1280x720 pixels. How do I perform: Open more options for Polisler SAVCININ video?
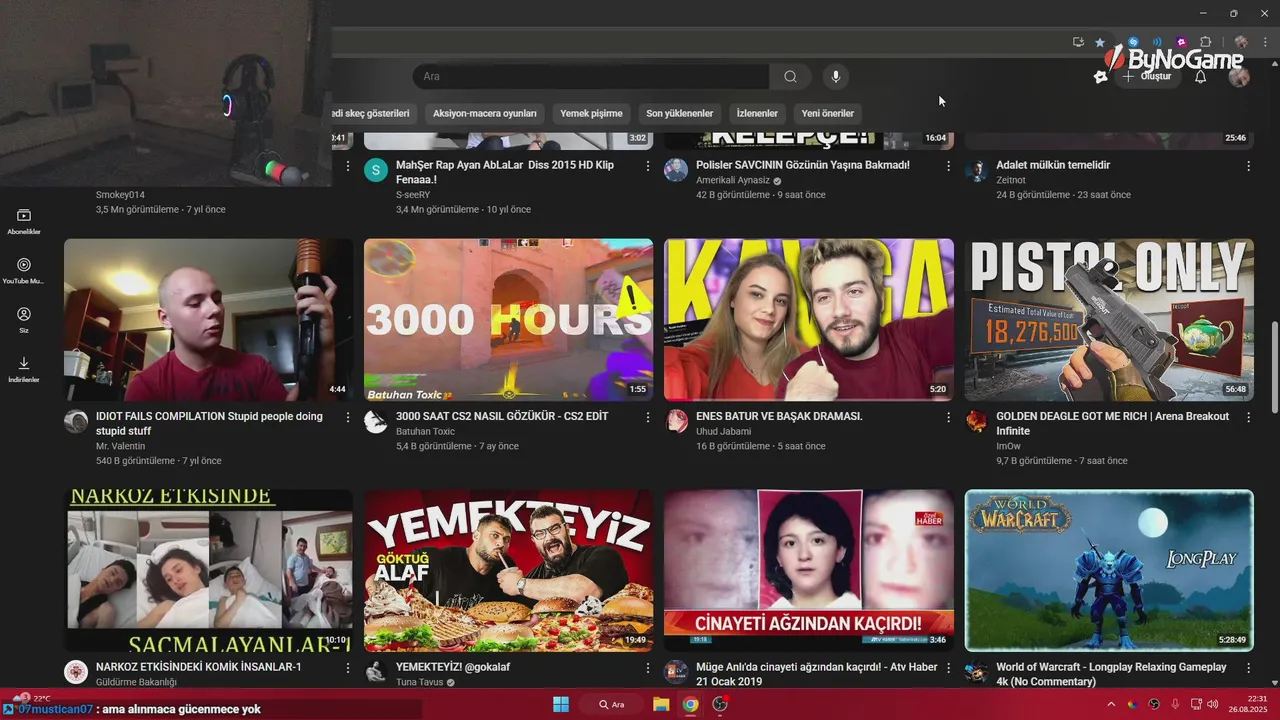pyautogui.click(x=948, y=166)
